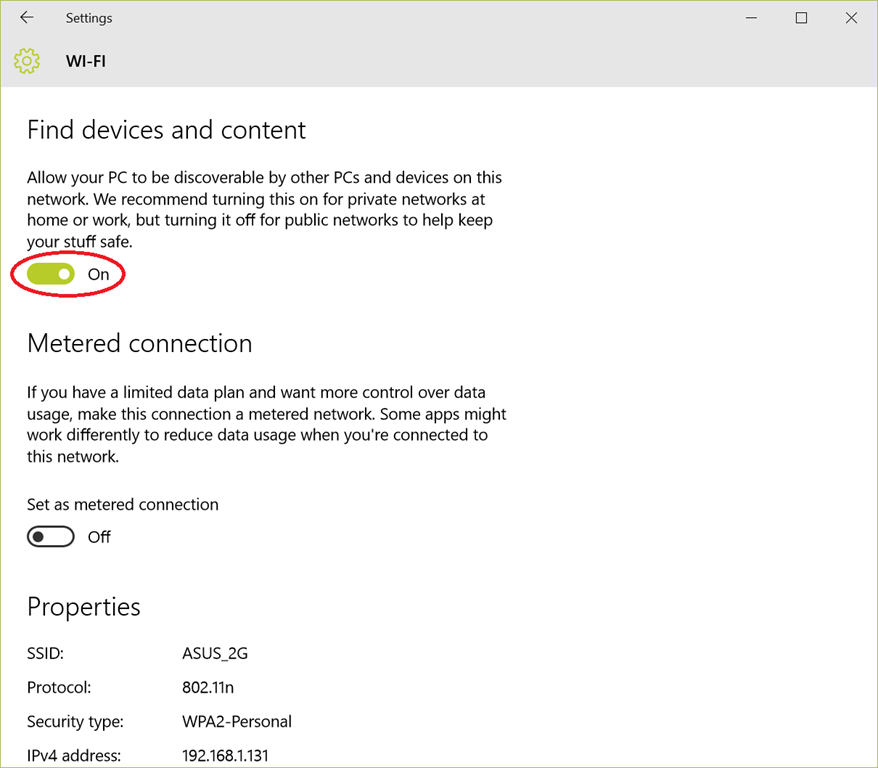Click the Settings window title text
The height and width of the screenshot is (768, 878).
[x=89, y=18]
